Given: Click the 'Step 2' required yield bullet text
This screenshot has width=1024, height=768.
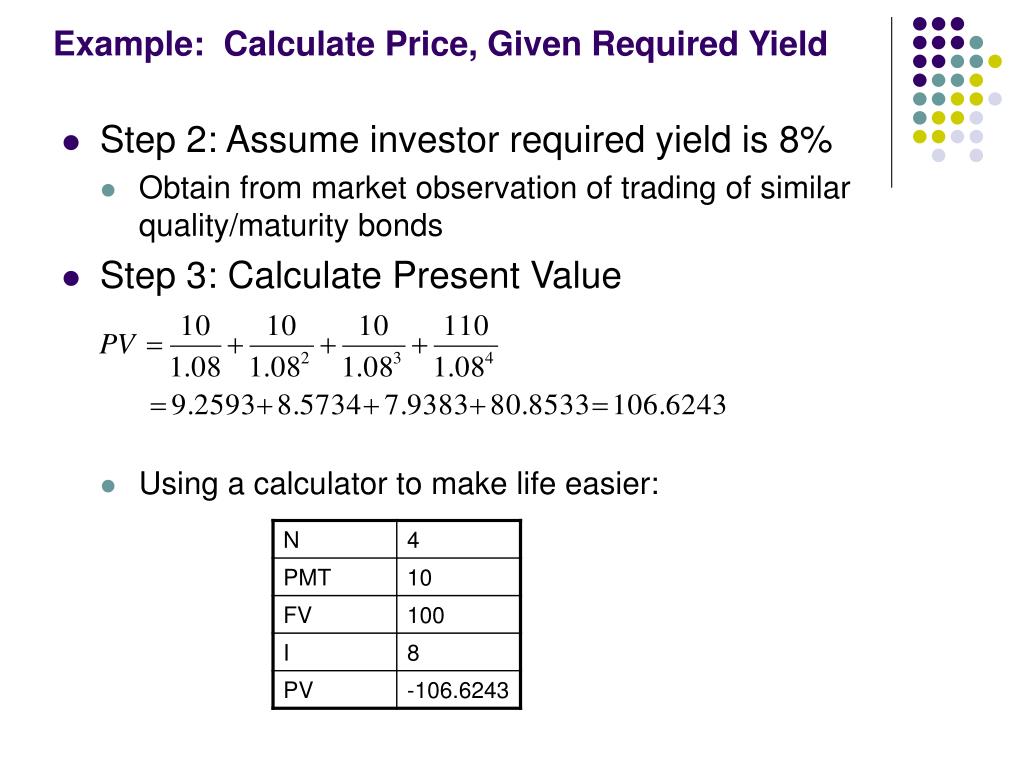Looking at the screenshot, I should pos(466,141).
